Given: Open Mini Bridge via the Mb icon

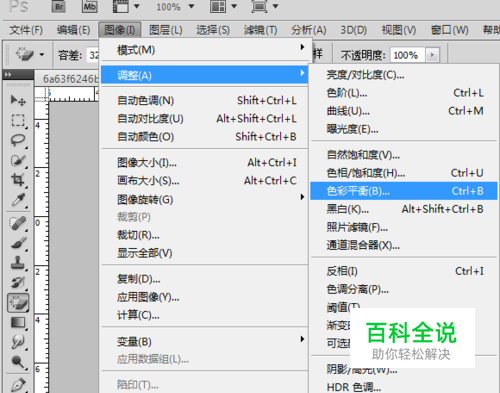Looking at the screenshot, I should [89, 6].
